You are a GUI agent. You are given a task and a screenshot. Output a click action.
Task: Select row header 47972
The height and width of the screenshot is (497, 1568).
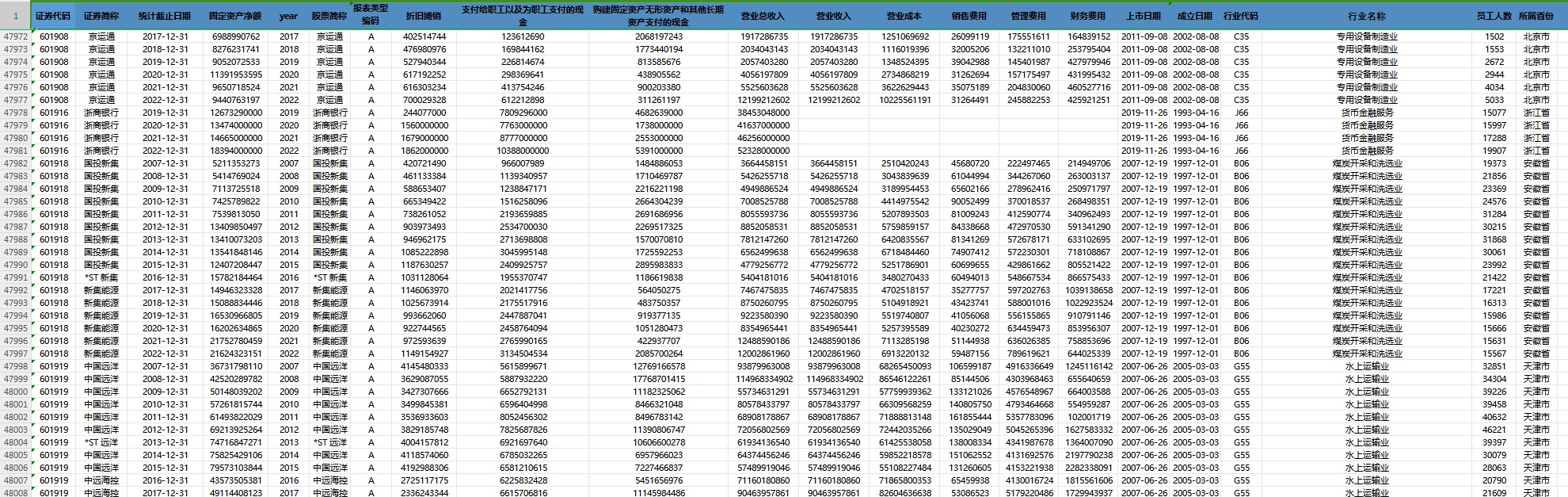15,36
